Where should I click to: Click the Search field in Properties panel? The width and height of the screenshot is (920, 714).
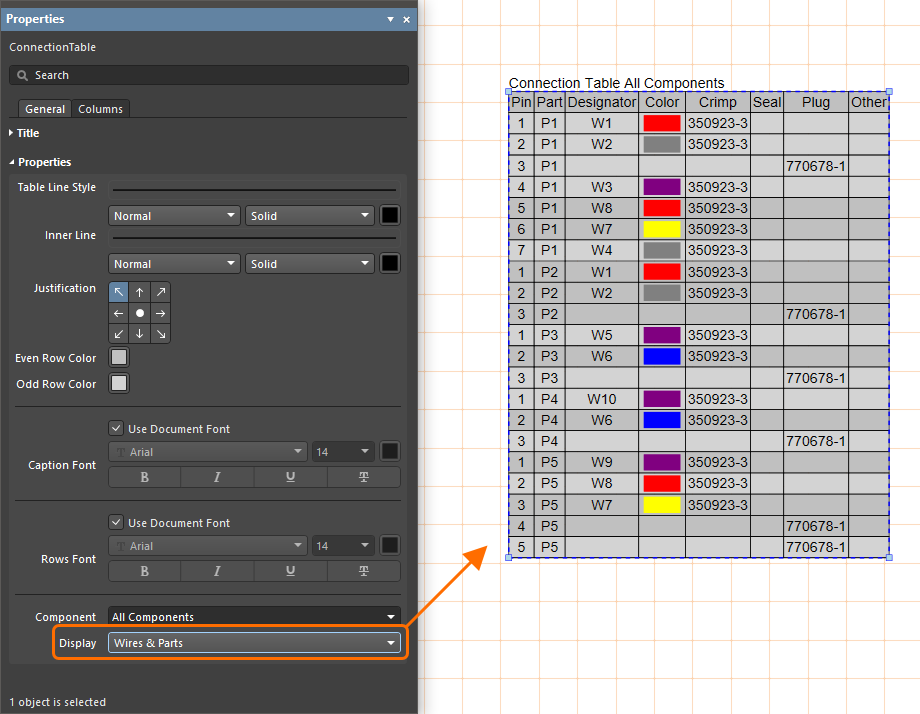[209, 75]
